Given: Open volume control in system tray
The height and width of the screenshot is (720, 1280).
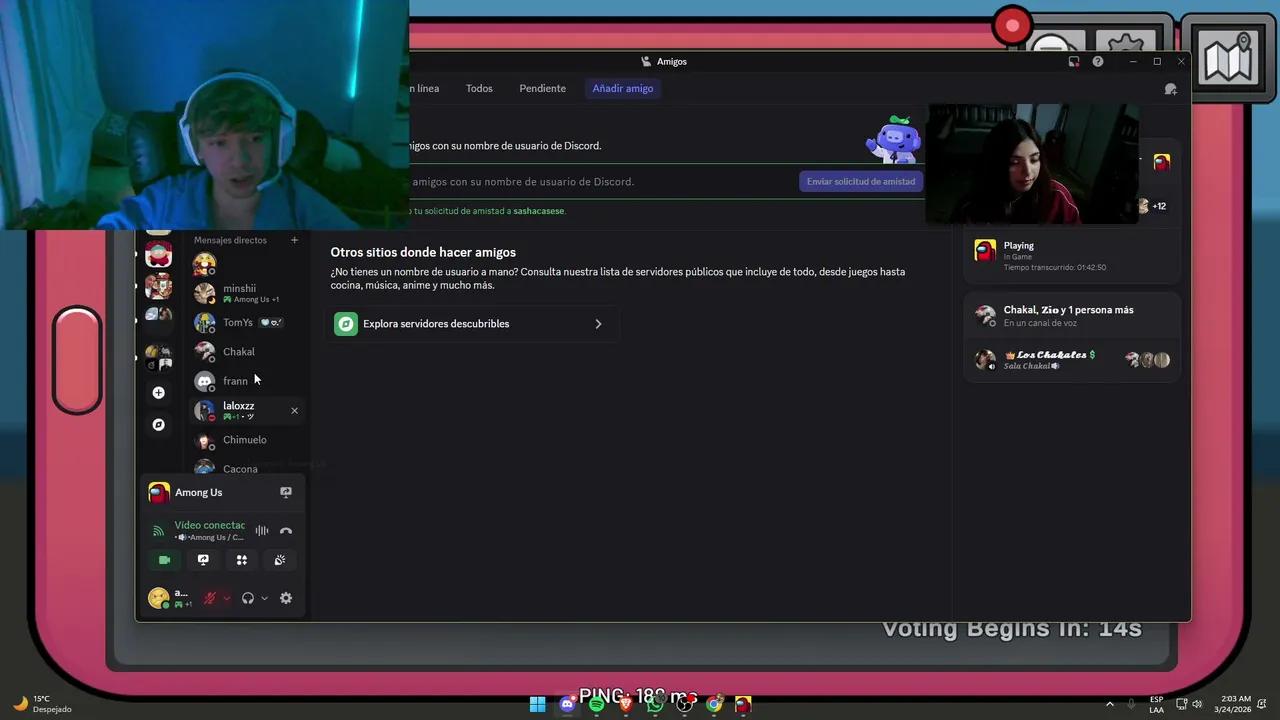Looking at the screenshot, I should click(1197, 704).
